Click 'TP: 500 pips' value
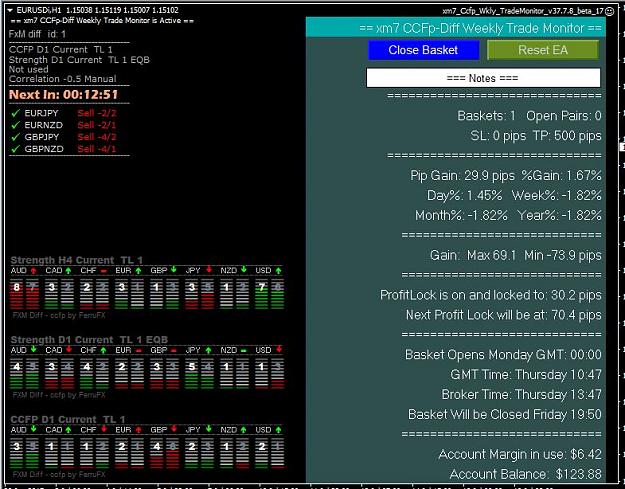Image resolution: width=625 pixels, height=489 pixels. [x=567, y=136]
